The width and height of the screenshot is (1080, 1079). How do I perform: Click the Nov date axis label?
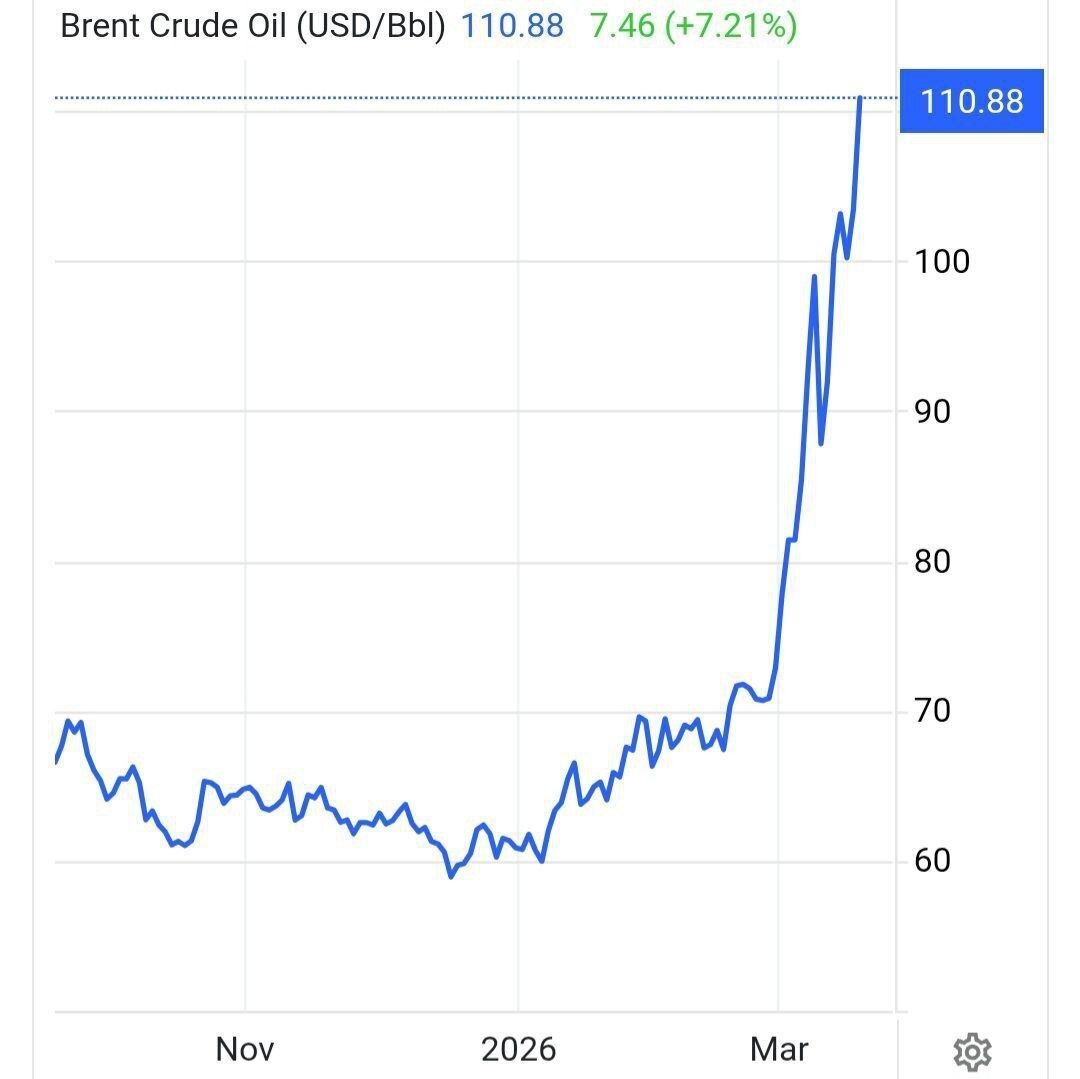[x=245, y=1049]
